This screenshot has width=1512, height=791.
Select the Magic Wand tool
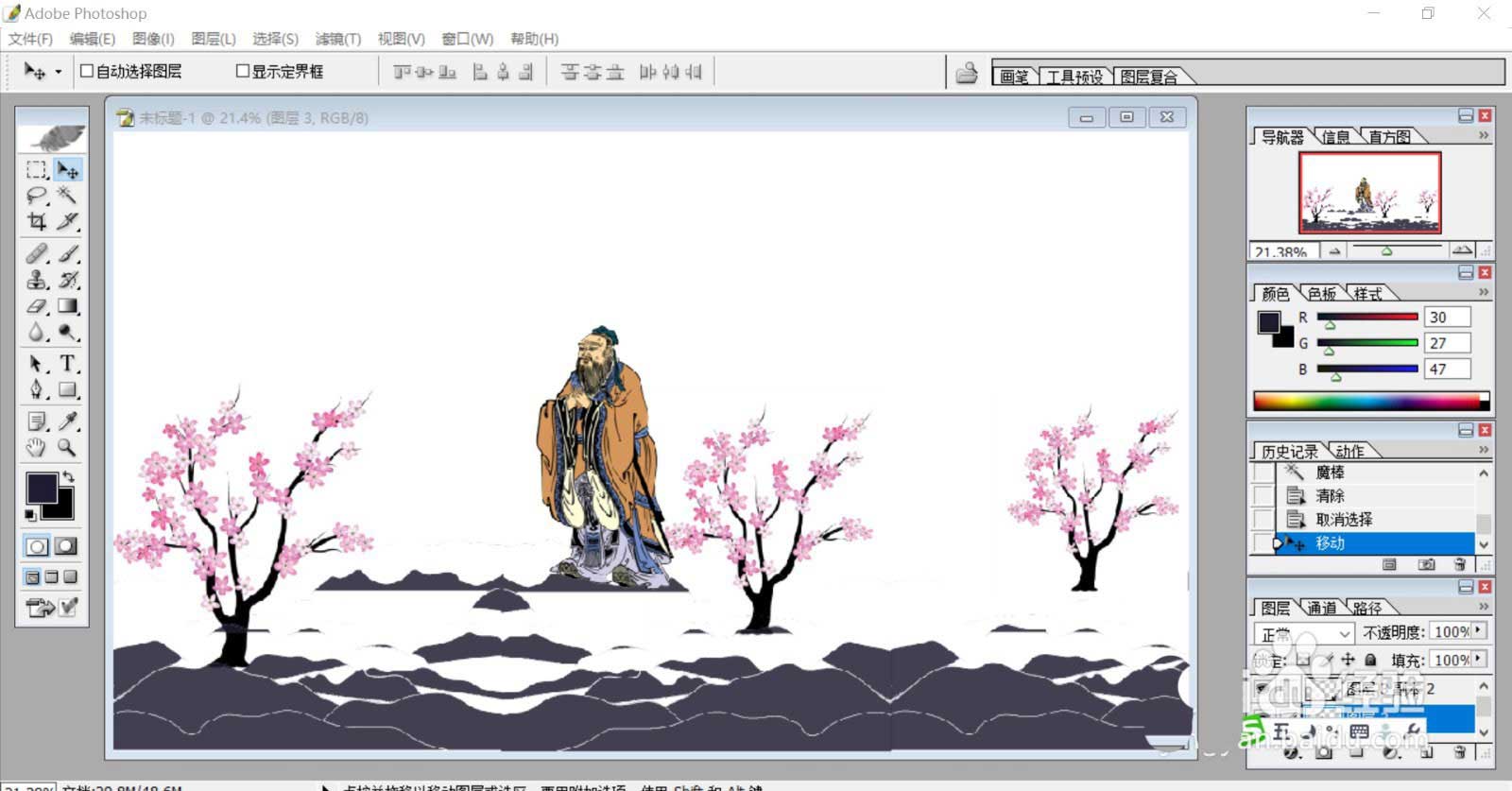(x=68, y=196)
